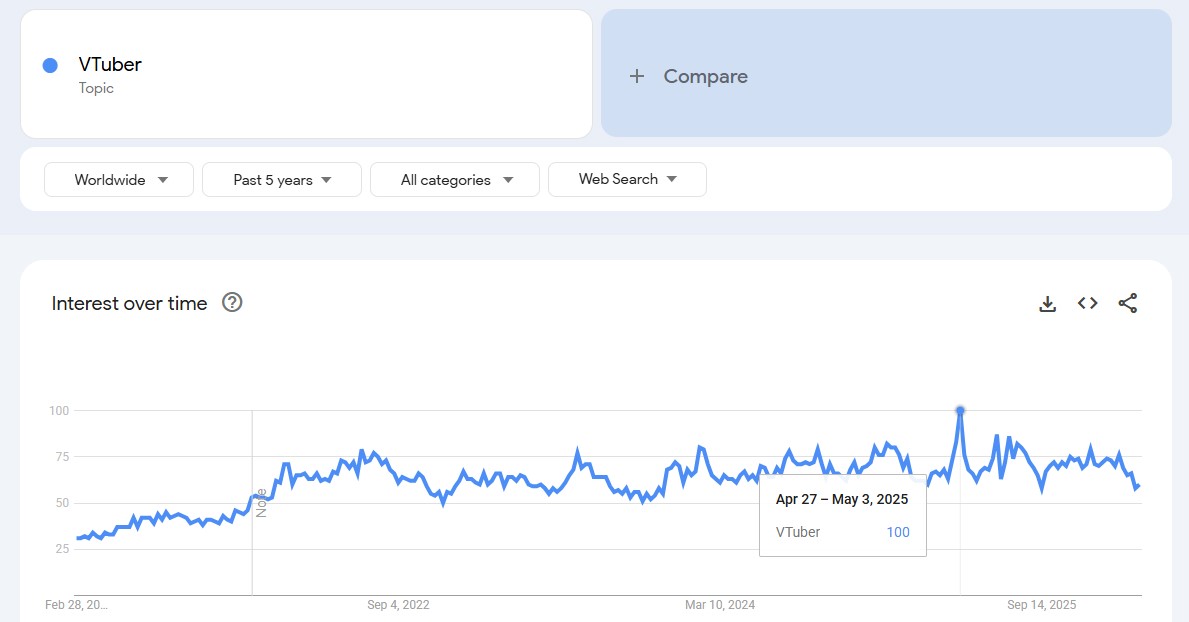Screen dimensions: 1189x622
Task: Click the Mar 10, 2024 axis label
Action: click(720, 605)
